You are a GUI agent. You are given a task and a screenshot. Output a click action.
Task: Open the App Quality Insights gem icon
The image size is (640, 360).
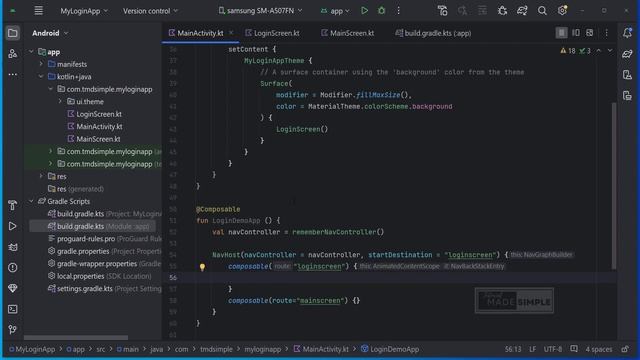[13, 288]
